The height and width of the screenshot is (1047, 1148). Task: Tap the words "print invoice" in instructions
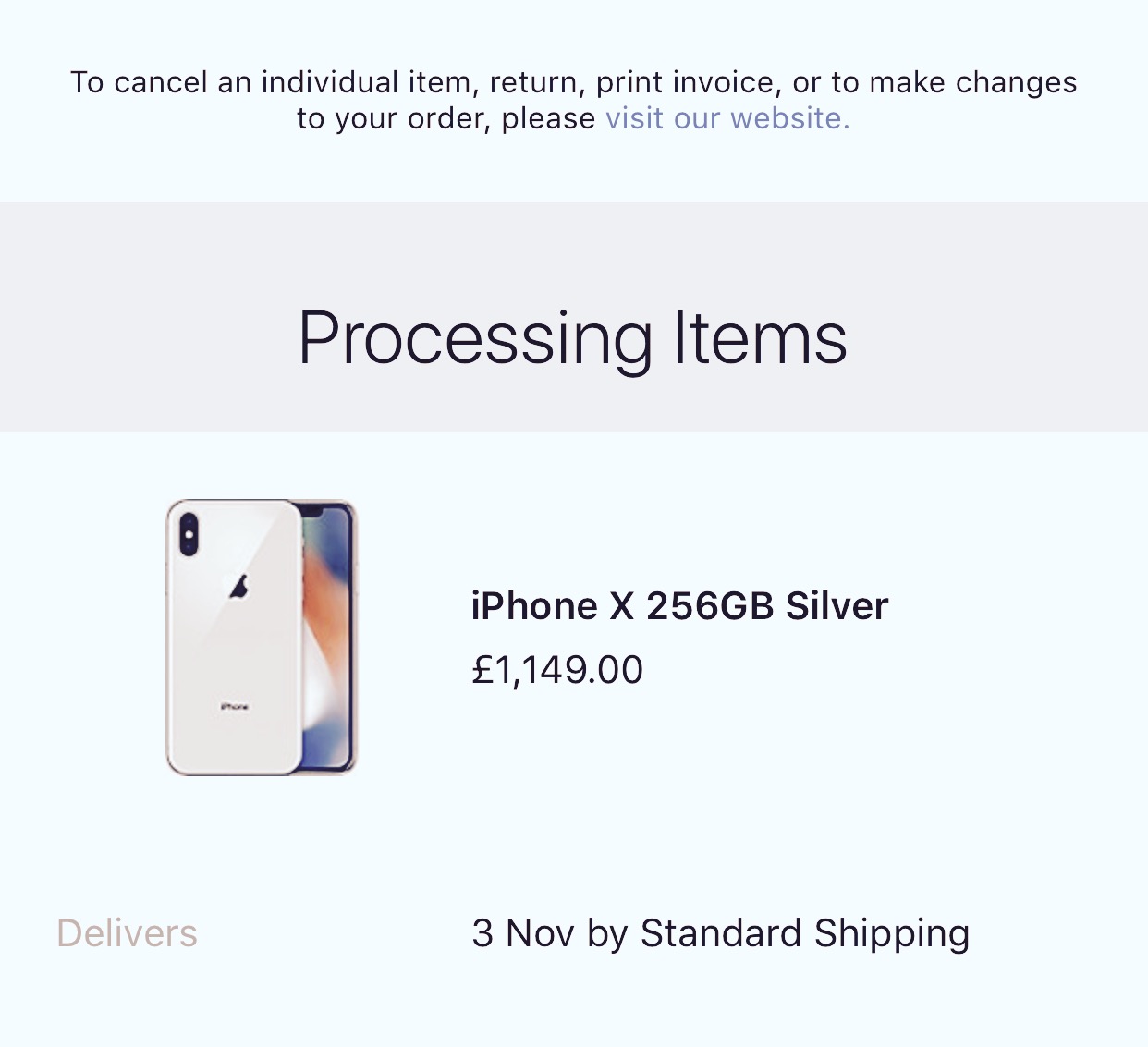point(685,83)
